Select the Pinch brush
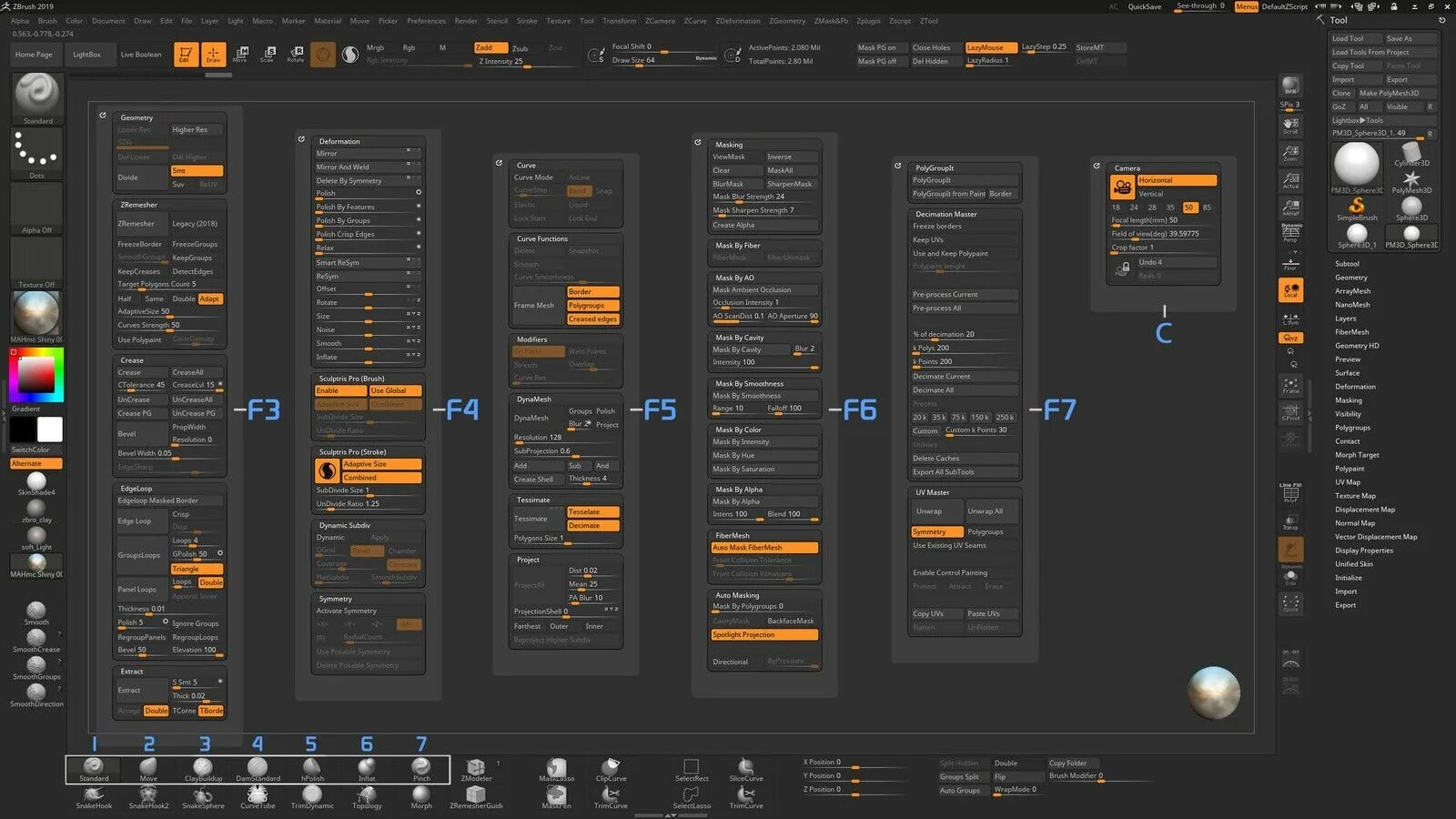The image size is (1456, 819). [x=421, y=770]
